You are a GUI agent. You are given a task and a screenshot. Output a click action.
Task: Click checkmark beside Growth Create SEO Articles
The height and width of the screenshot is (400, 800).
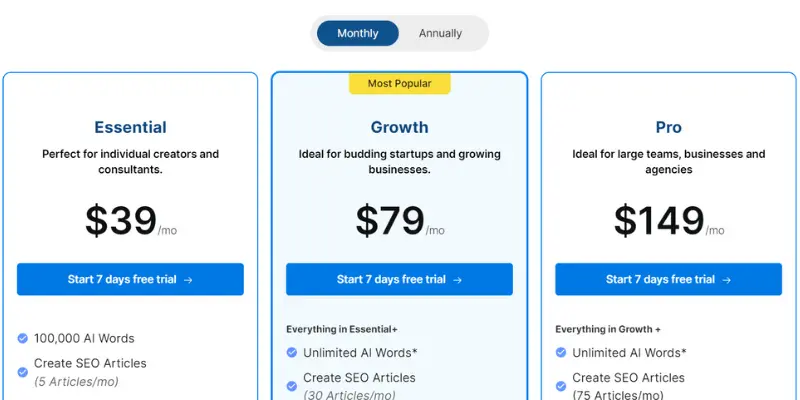291,386
